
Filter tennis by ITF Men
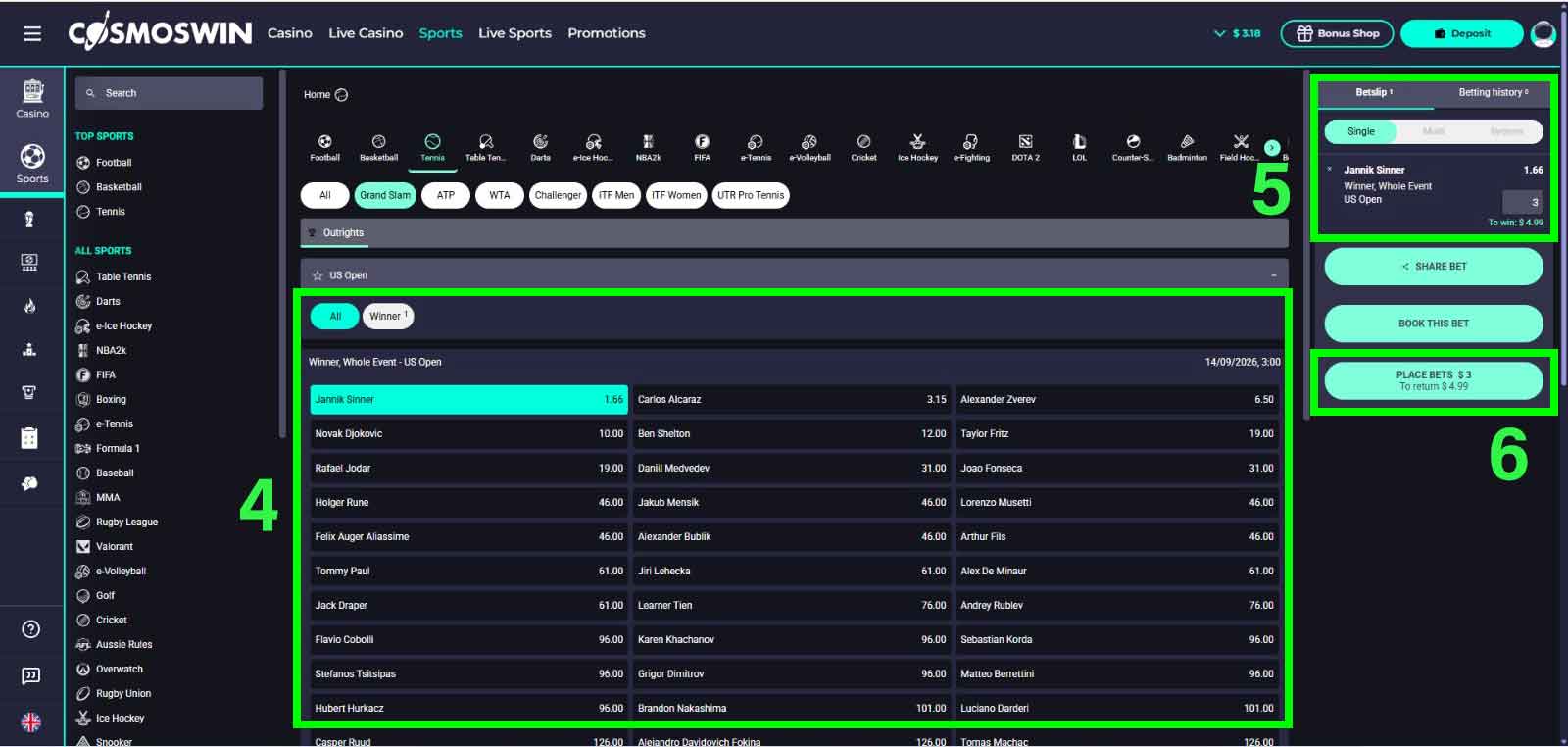coord(616,195)
